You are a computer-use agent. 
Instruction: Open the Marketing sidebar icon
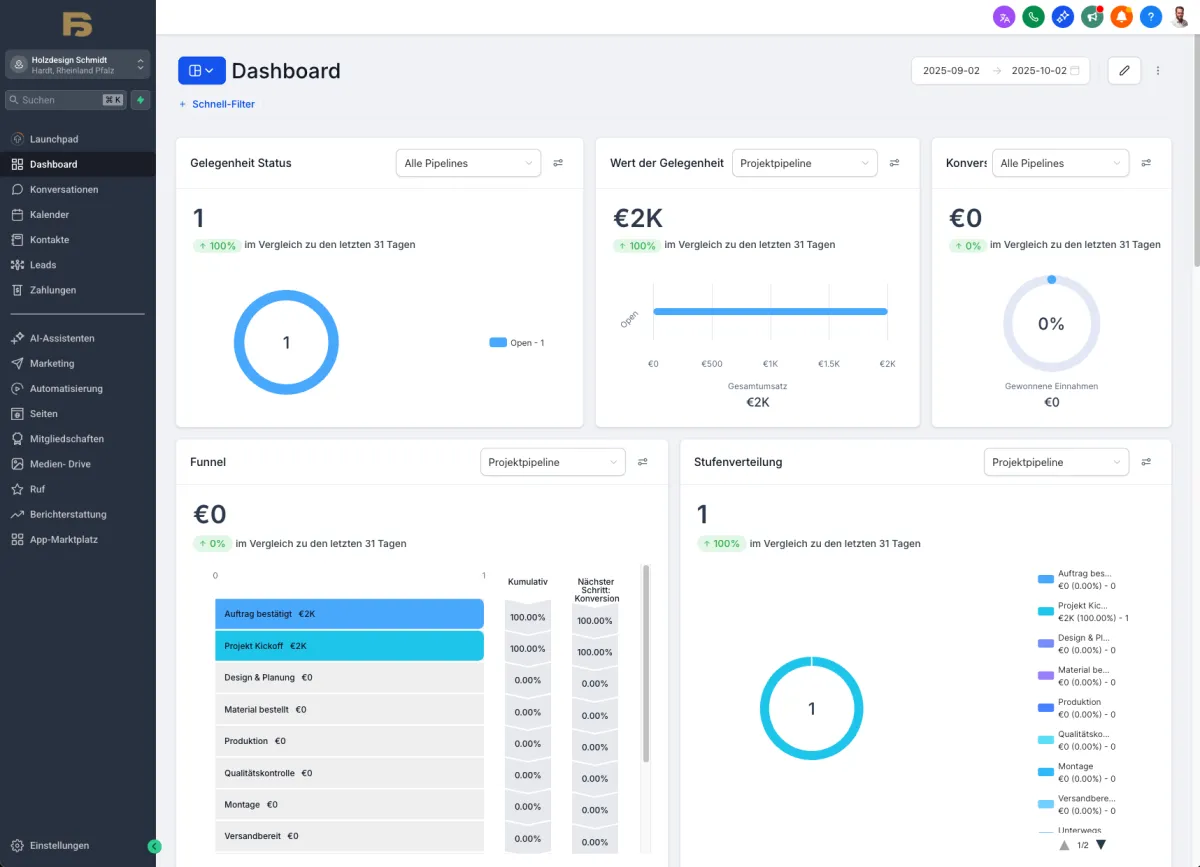tap(18, 363)
